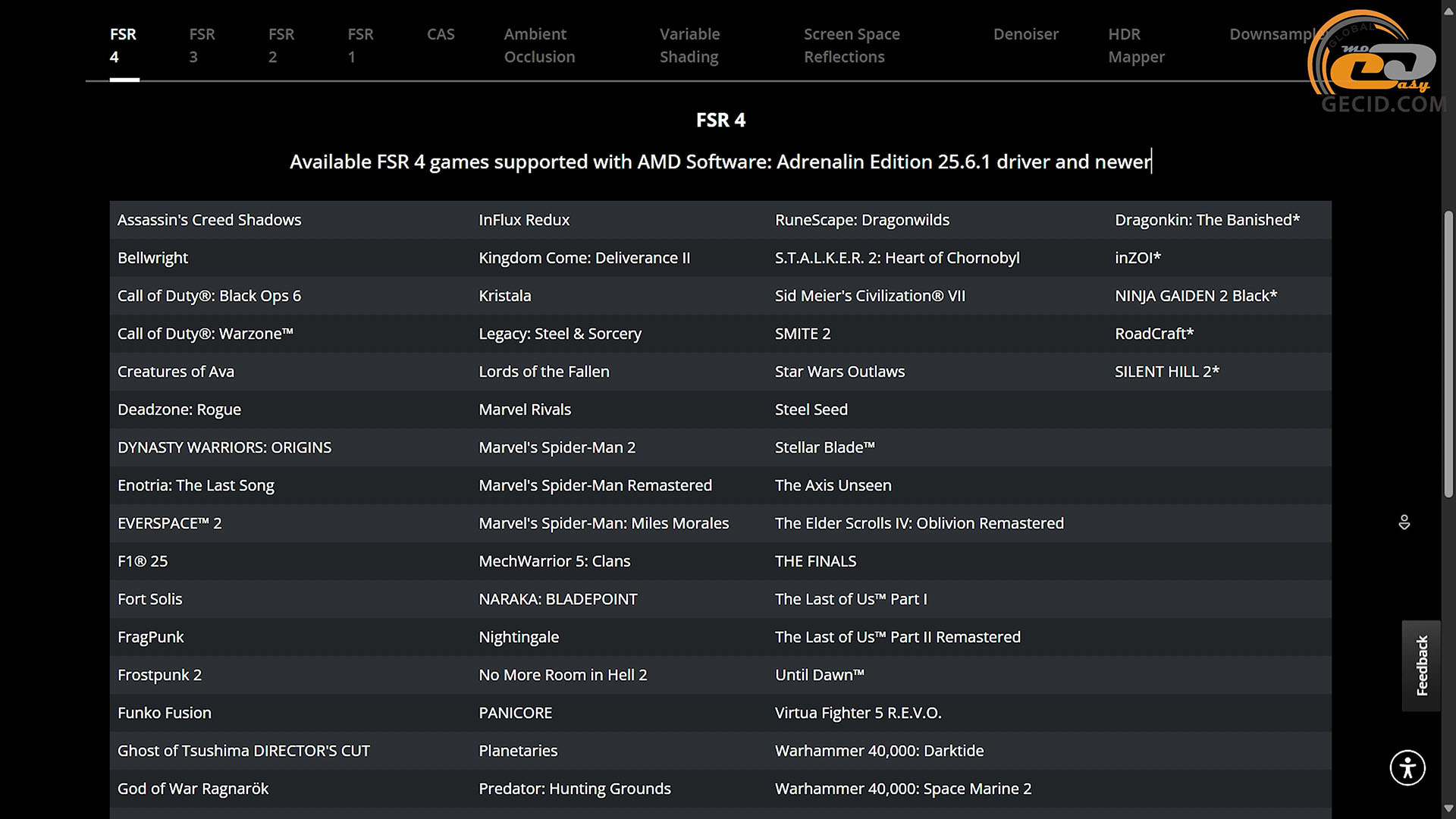Click the scrollbar down arrow
The height and width of the screenshot is (819, 1456).
point(1448,809)
